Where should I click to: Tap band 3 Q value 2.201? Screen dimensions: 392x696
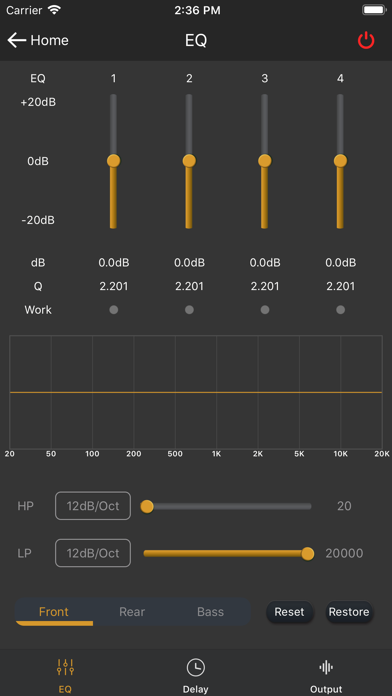coord(265,286)
